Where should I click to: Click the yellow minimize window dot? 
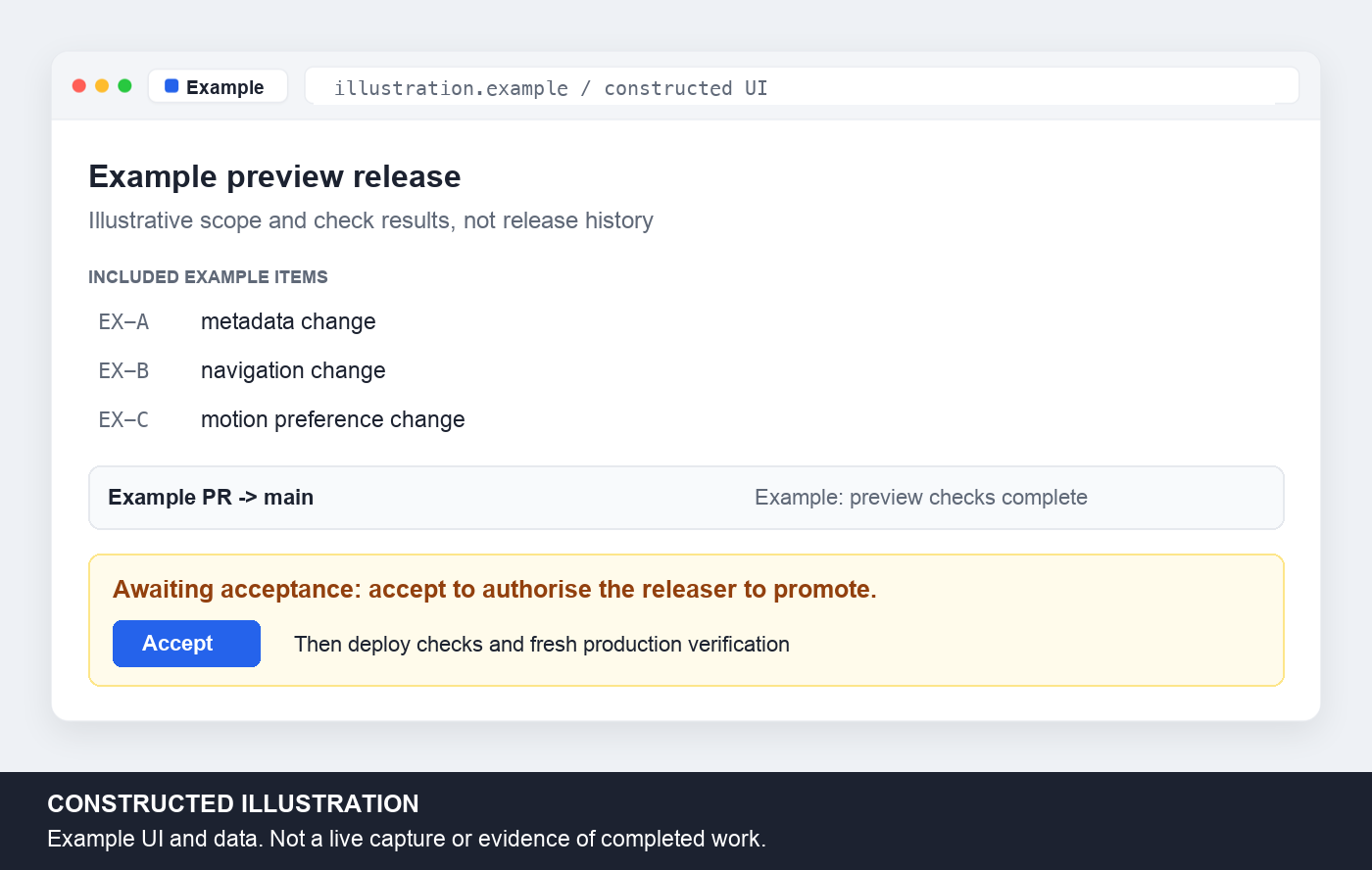pos(102,86)
